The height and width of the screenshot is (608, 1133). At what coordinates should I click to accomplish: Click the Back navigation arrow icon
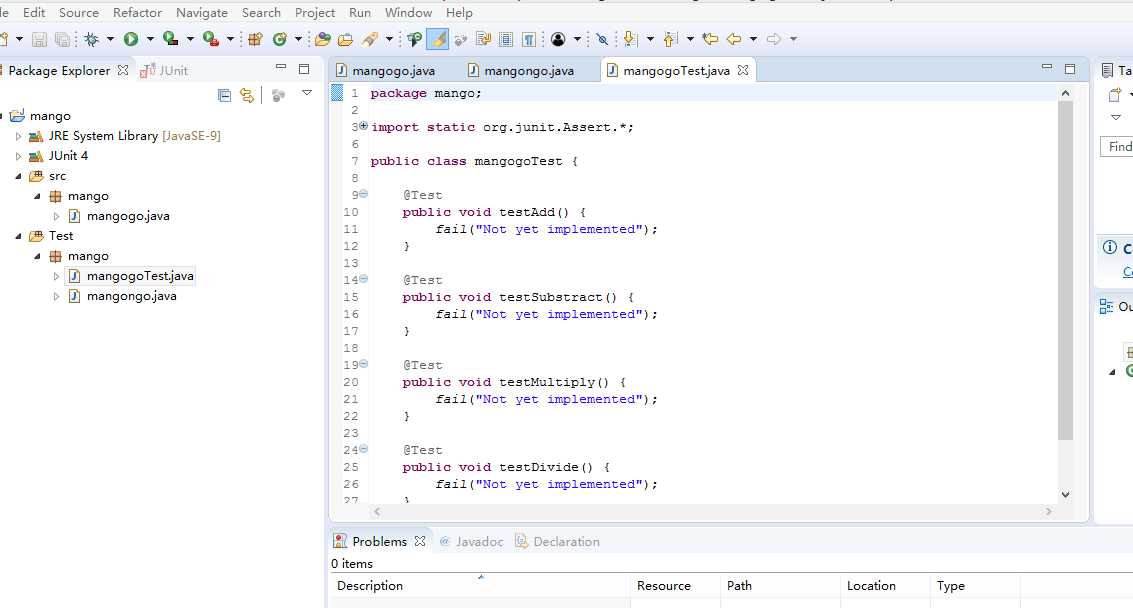coord(734,39)
